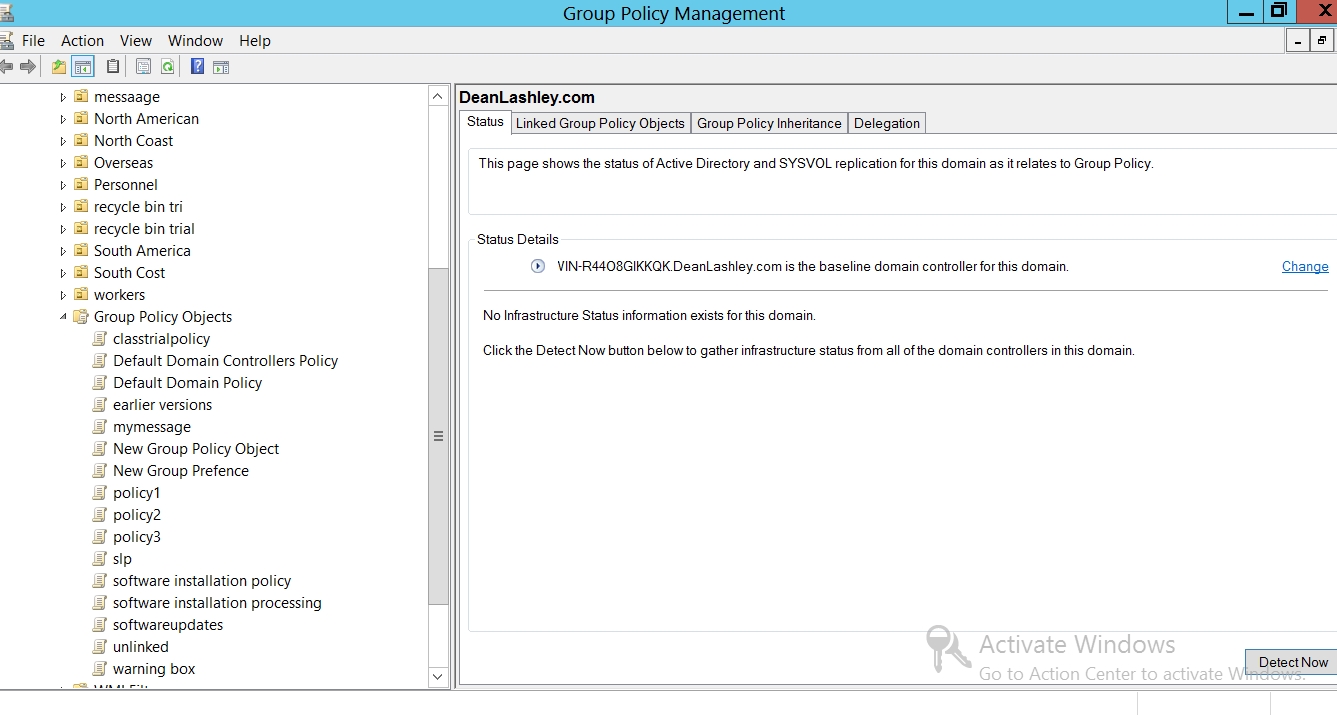This screenshot has height=715, width=1337.
Task: Open the Action menu
Action: click(x=82, y=41)
